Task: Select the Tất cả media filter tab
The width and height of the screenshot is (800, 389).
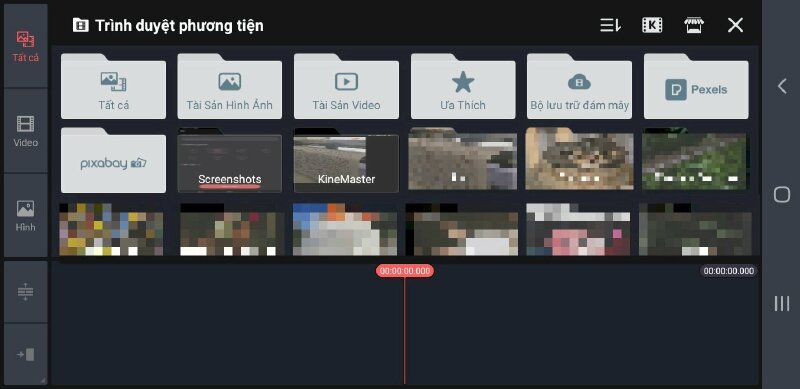Action: [26, 46]
